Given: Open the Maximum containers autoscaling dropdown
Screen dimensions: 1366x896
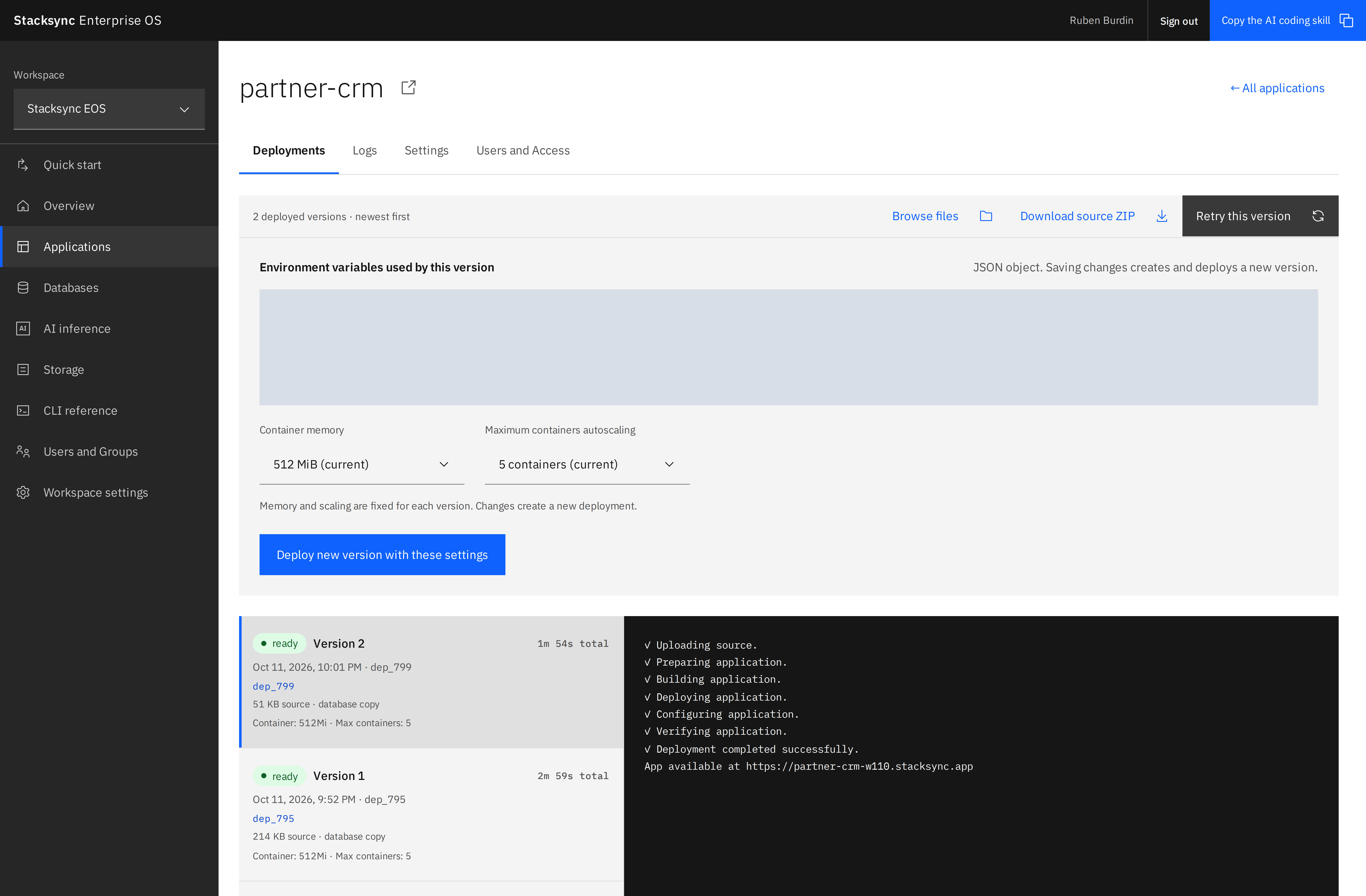Looking at the screenshot, I should pyautogui.click(x=587, y=464).
